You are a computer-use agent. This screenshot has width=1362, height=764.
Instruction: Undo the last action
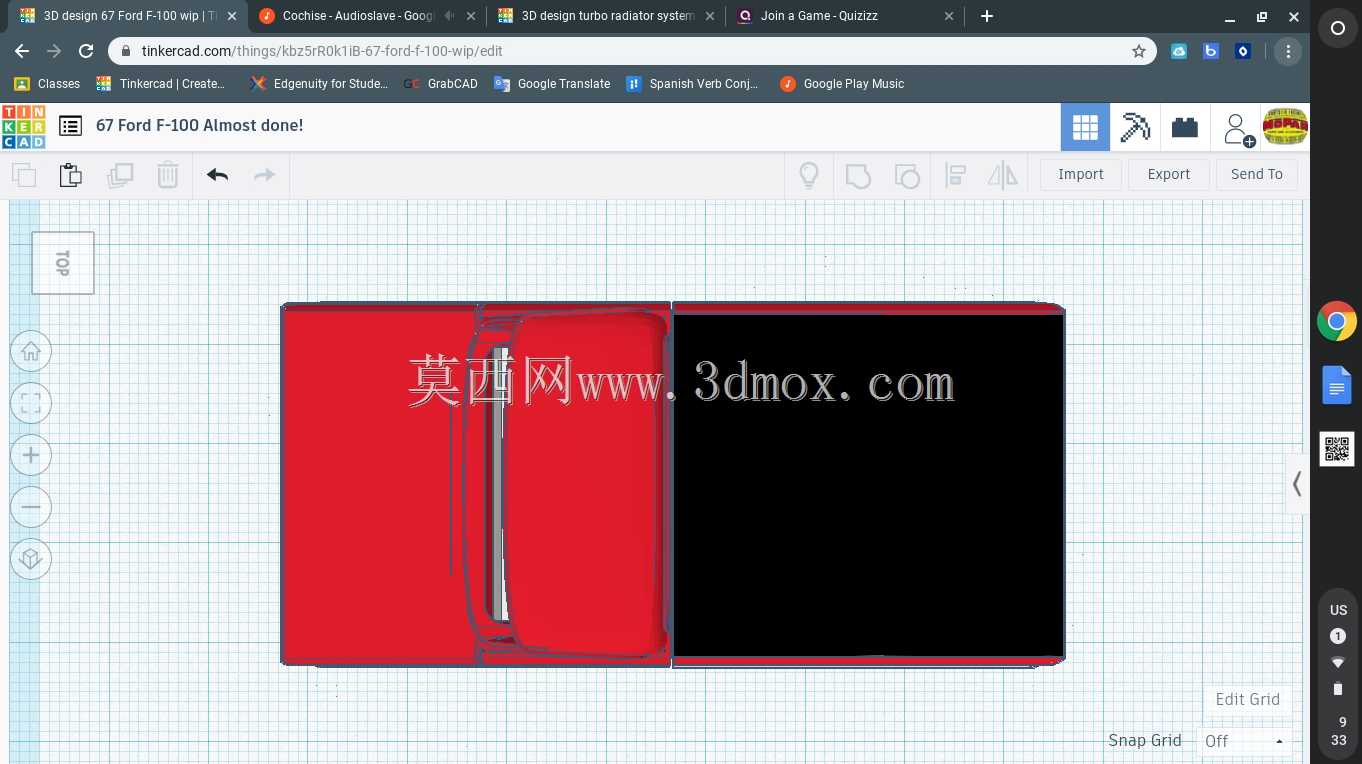coord(217,175)
